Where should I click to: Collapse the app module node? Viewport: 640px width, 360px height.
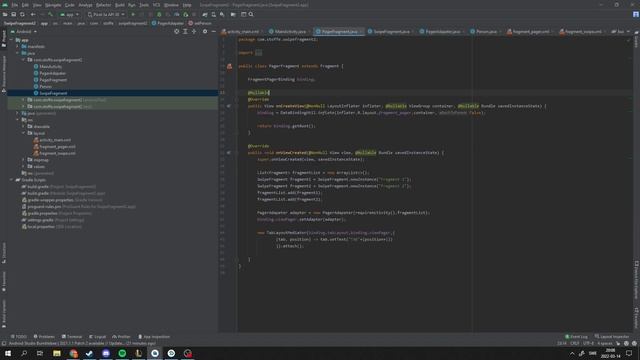[11, 40]
